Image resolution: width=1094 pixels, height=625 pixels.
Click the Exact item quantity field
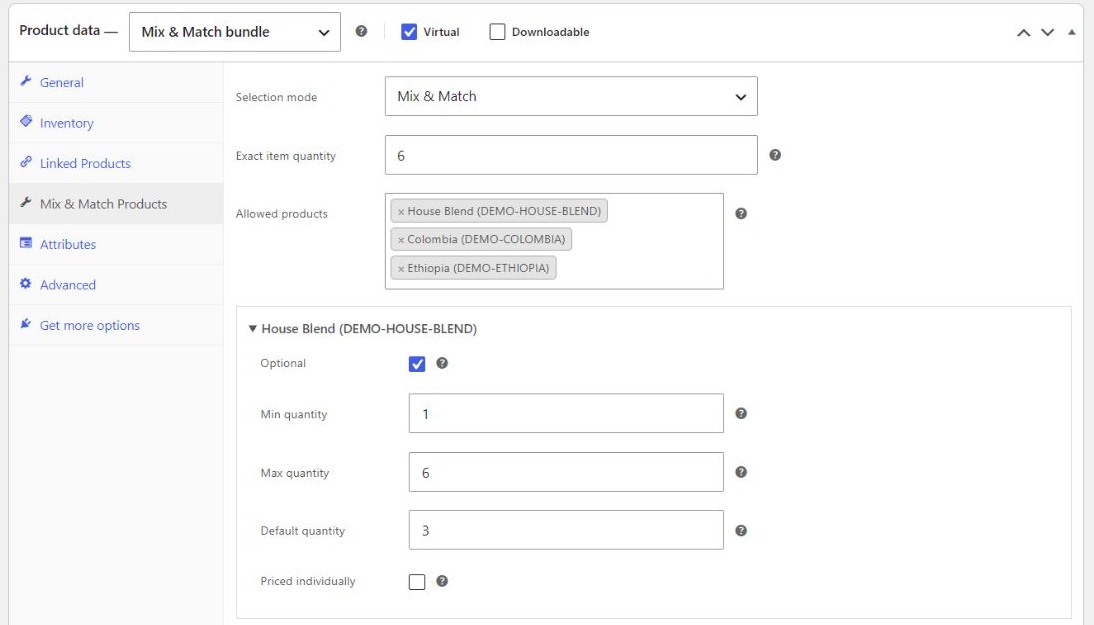coord(571,155)
